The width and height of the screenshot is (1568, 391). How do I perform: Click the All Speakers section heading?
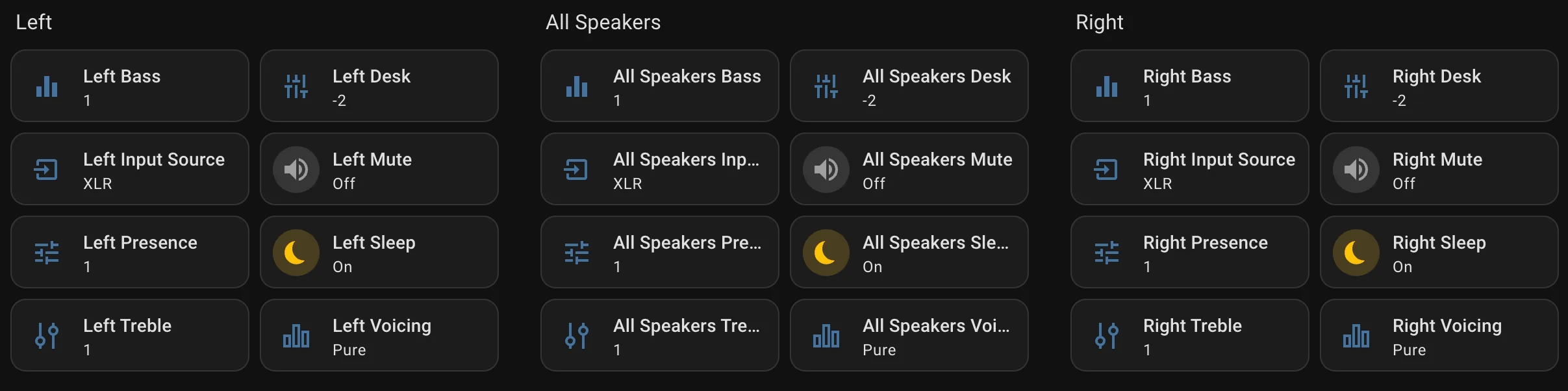coord(603,23)
